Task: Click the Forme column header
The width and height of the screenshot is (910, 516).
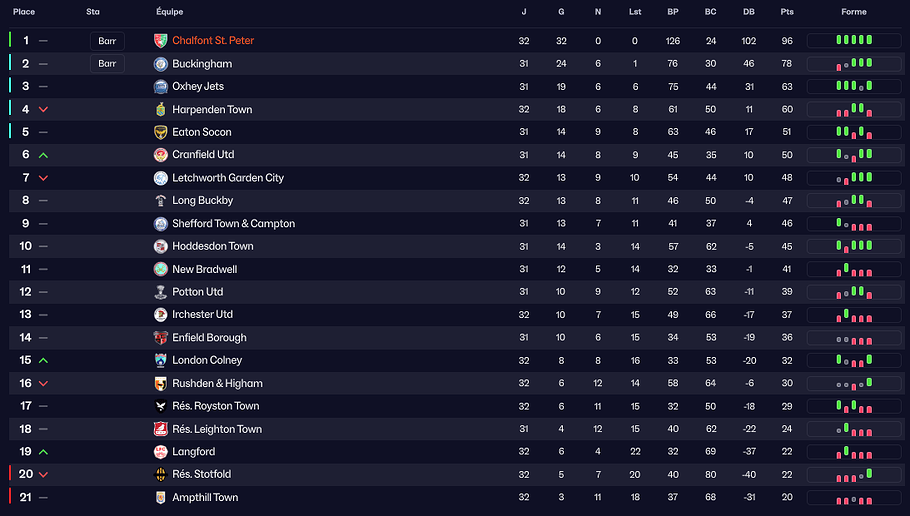Action: pos(854,12)
